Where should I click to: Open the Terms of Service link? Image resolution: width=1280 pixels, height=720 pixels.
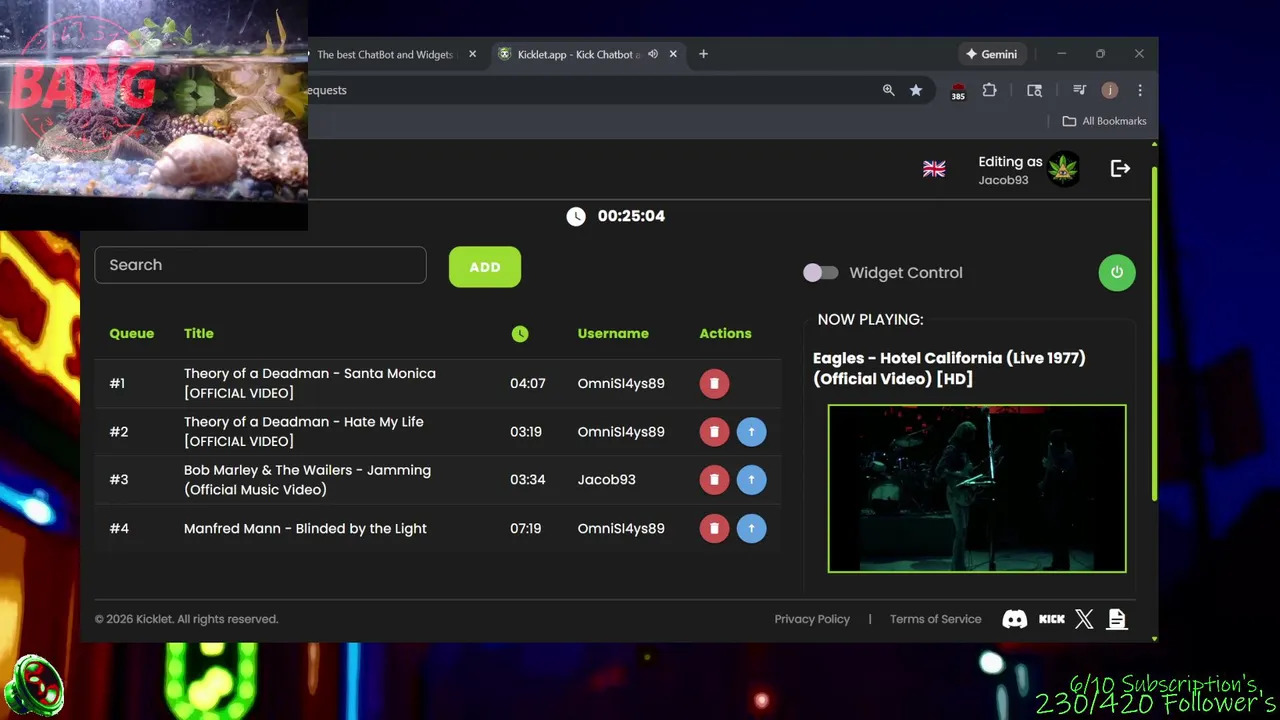(x=936, y=619)
